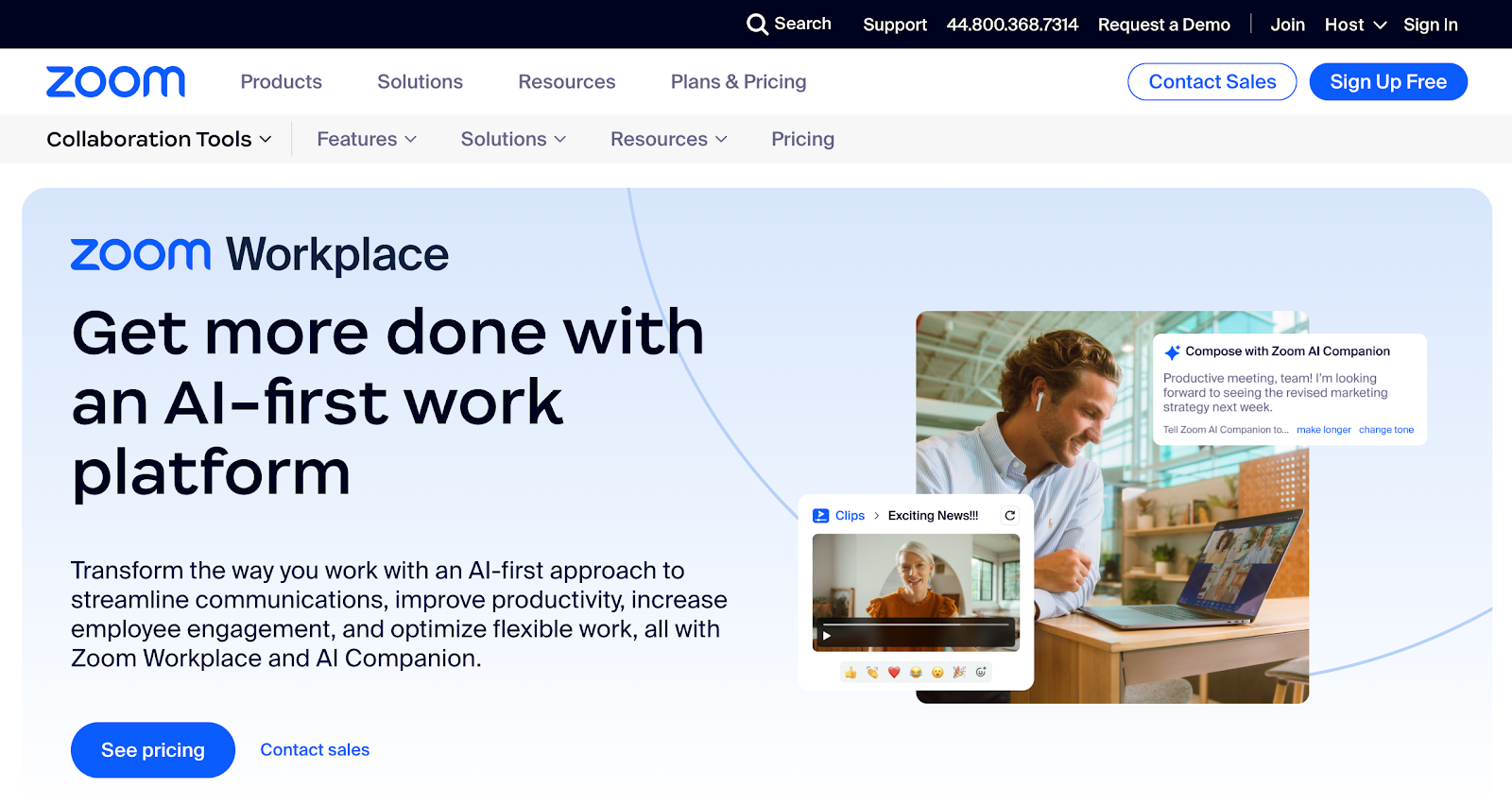
Task: Open the Products menu
Action: click(281, 81)
